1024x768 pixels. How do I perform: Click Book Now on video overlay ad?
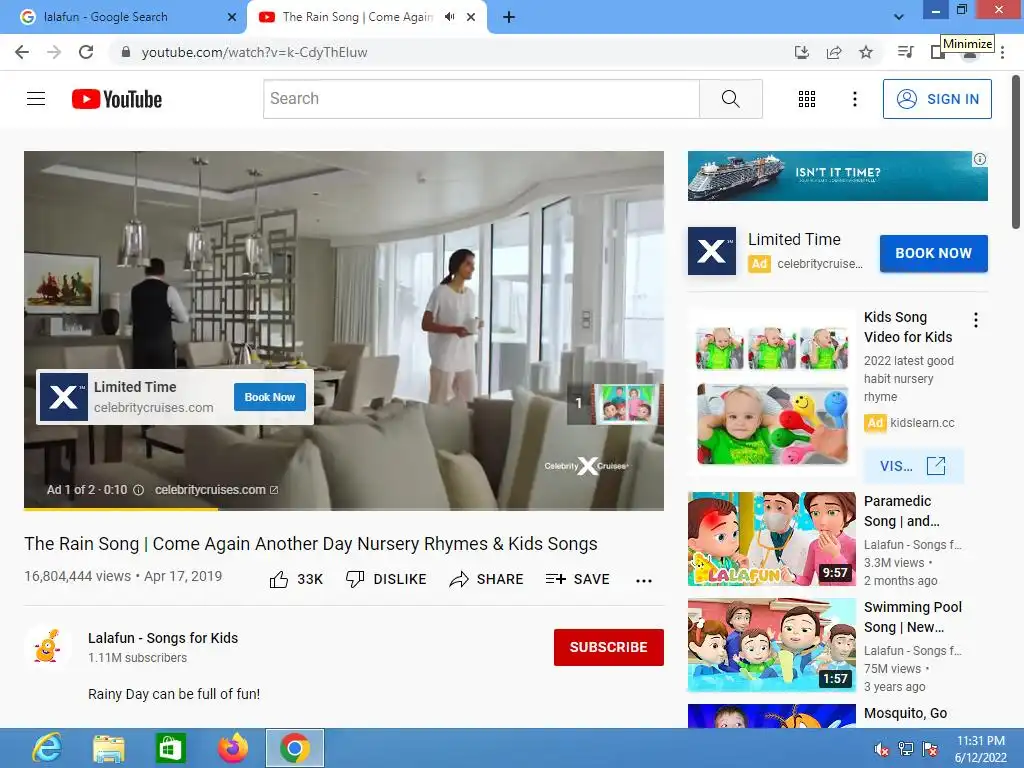click(x=270, y=397)
